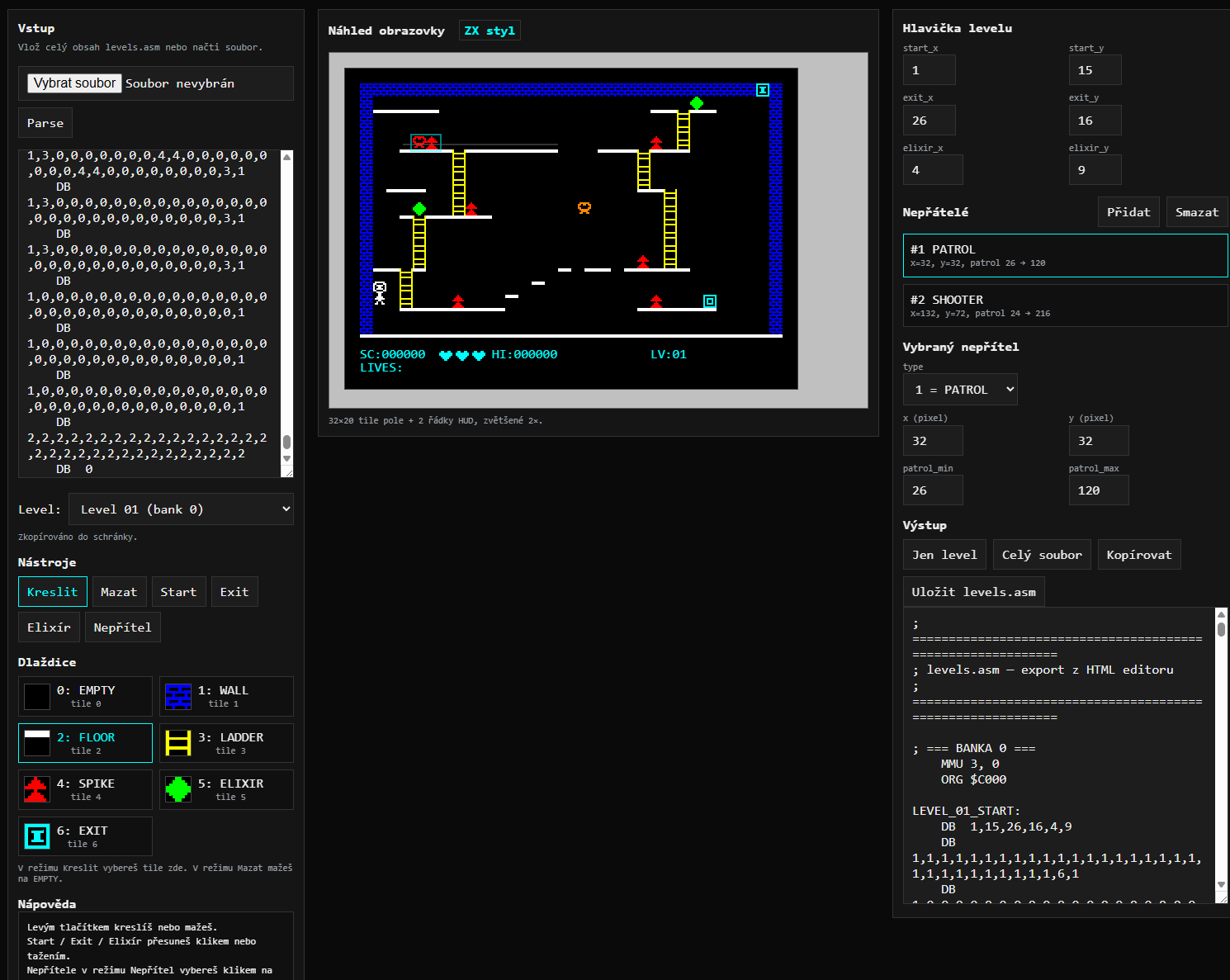Image resolution: width=1230 pixels, height=980 pixels.
Task: Select the WALL tile icon
Action: 178,697
